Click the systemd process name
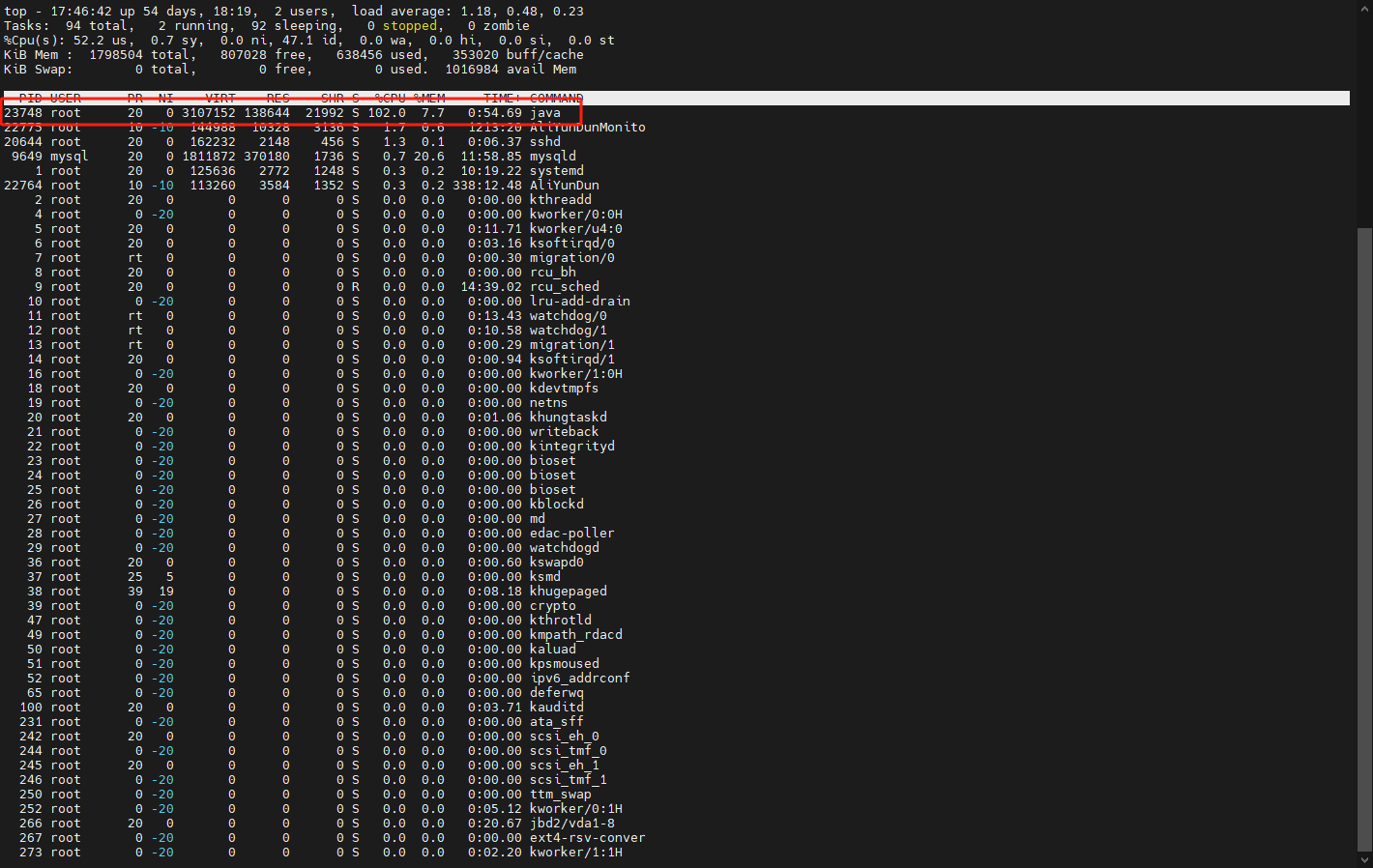 pyautogui.click(x=557, y=171)
